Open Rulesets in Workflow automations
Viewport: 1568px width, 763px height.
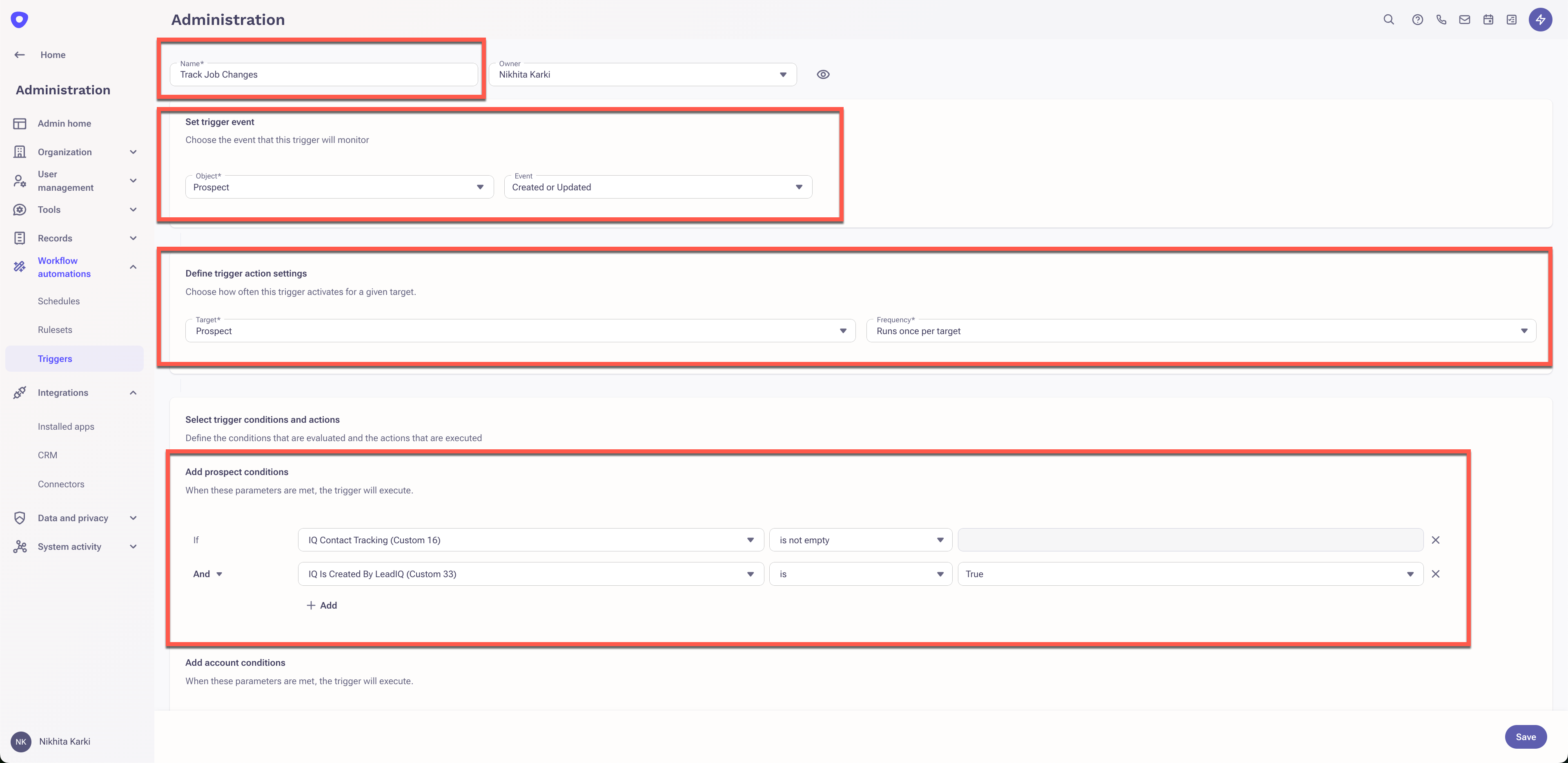pyautogui.click(x=55, y=330)
